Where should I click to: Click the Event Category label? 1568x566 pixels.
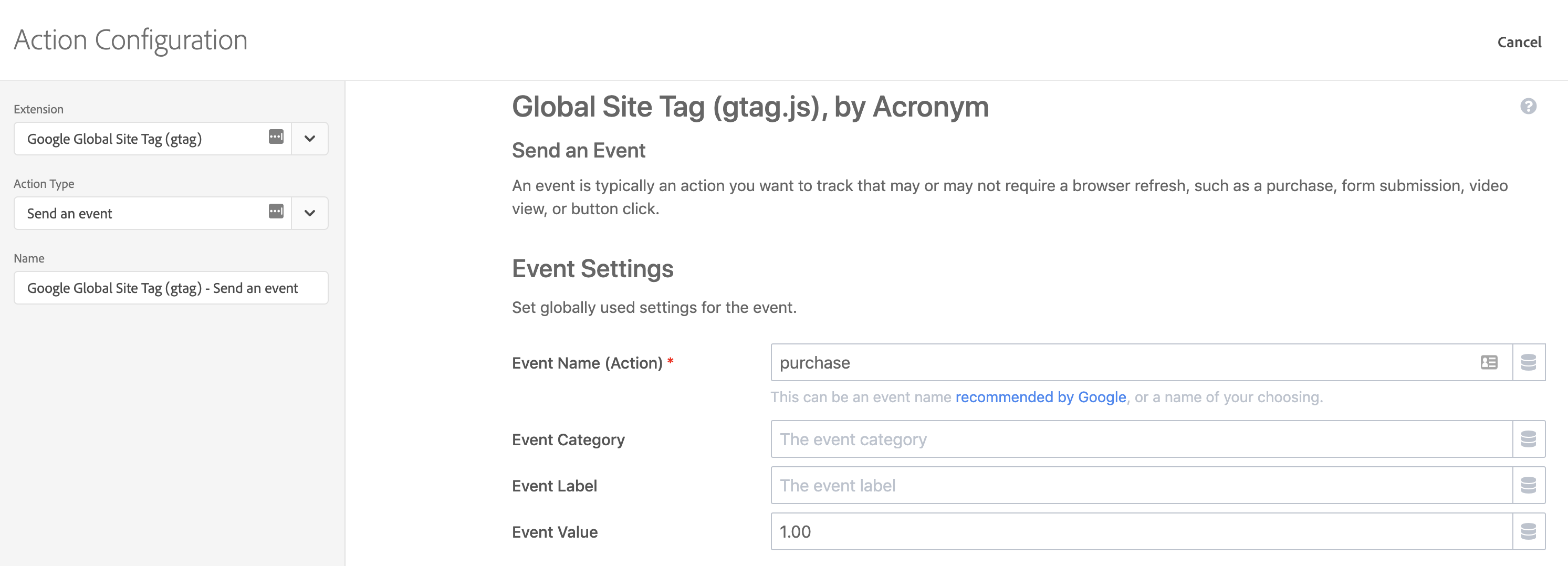[568, 440]
